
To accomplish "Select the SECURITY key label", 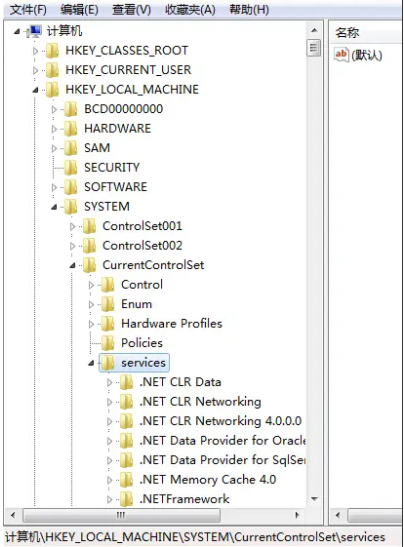I will [112, 168].
